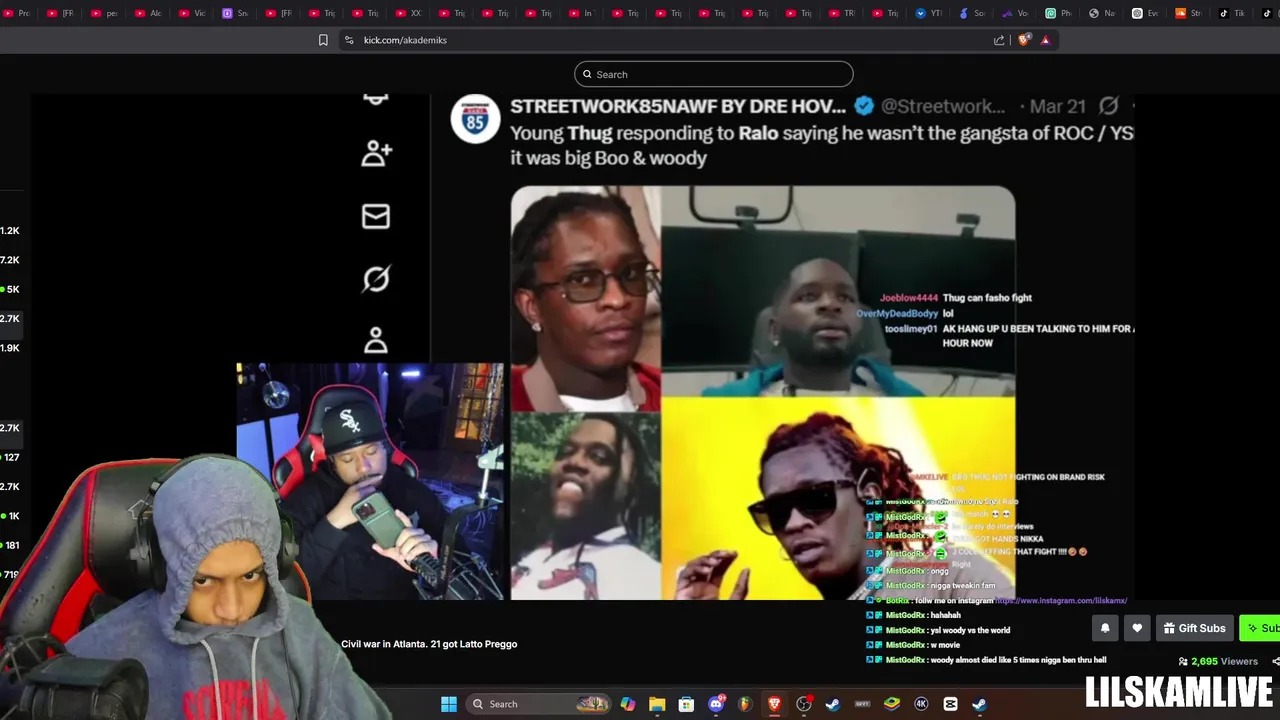Open the Grok icon in X sidebar

pyautogui.click(x=376, y=278)
